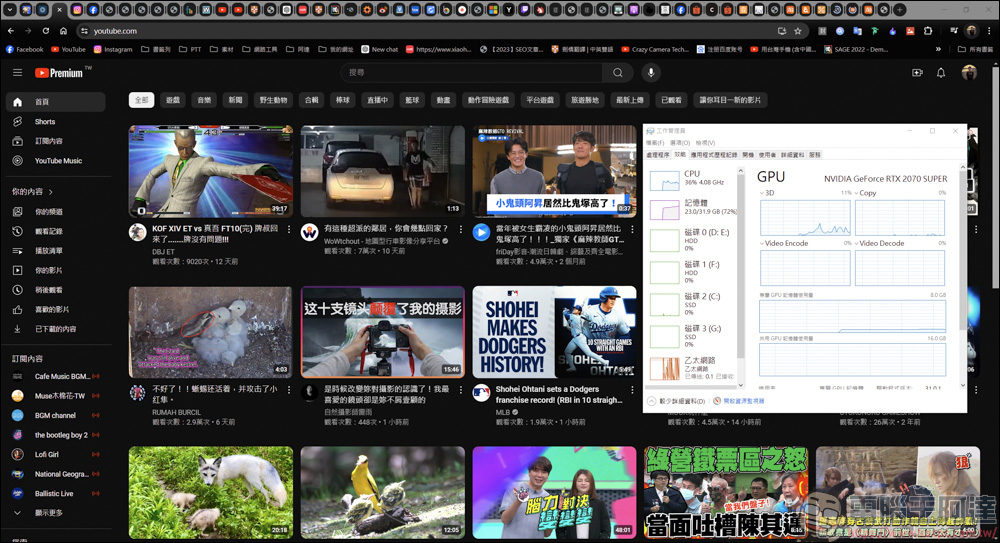Select the 野生動物 filter chip
Image resolution: width=1000 pixels, height=543 pixels.
[x=273, y=100]
